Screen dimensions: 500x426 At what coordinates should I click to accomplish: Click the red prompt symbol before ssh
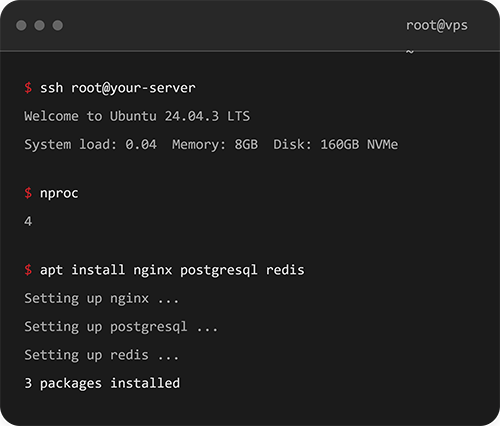[28, 88]
